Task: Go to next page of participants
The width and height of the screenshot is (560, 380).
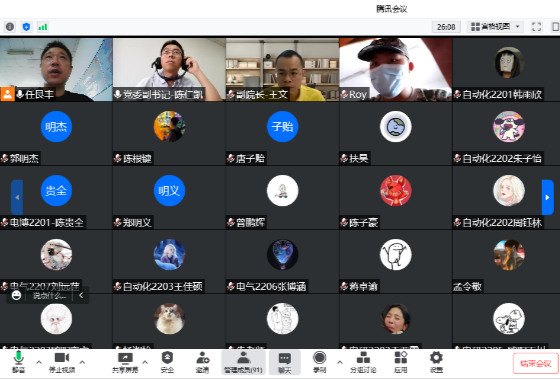Action: (x=548, y=197)
